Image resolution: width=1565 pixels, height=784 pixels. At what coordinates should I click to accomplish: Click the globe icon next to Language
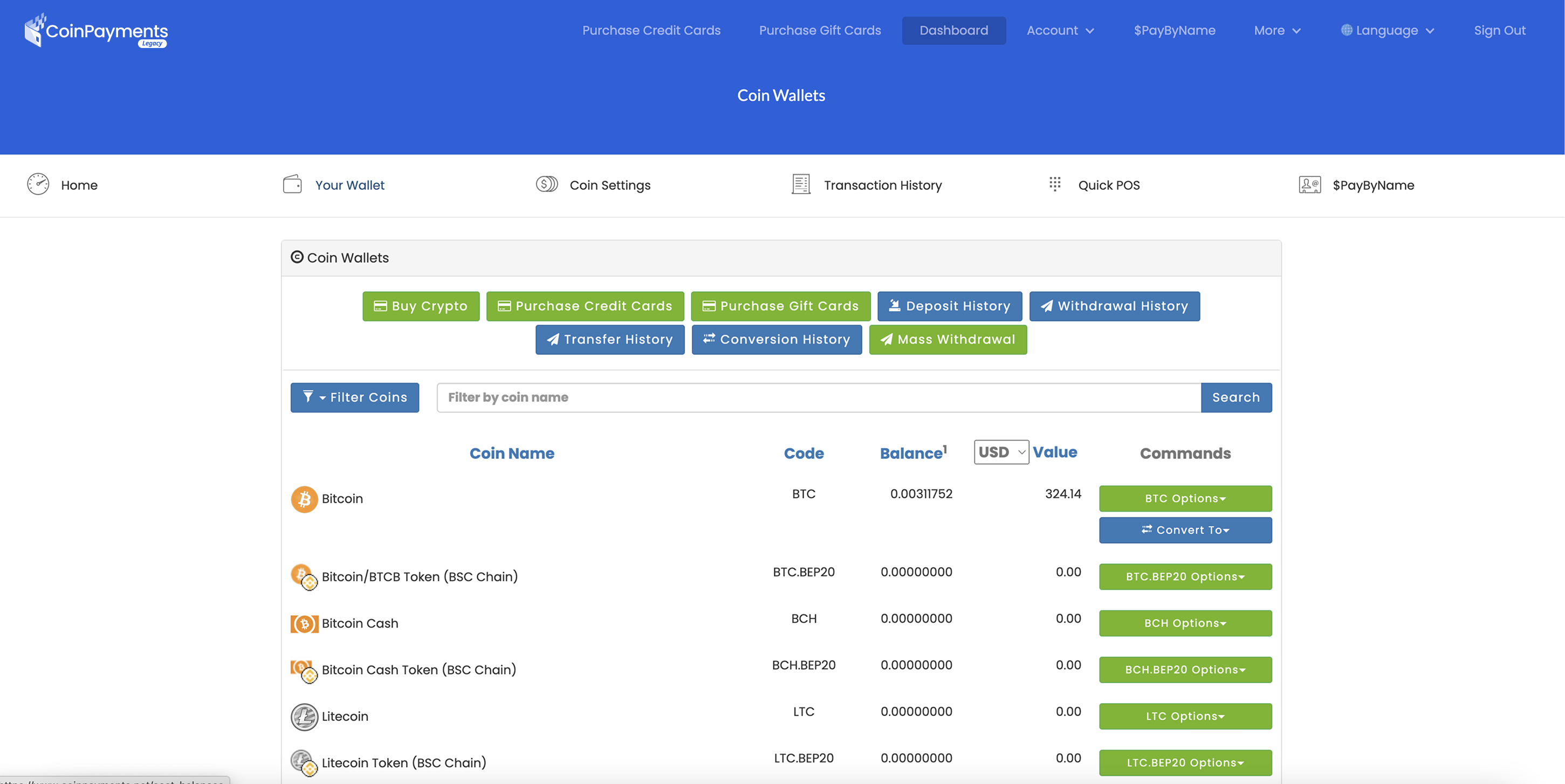(1348, 30)
